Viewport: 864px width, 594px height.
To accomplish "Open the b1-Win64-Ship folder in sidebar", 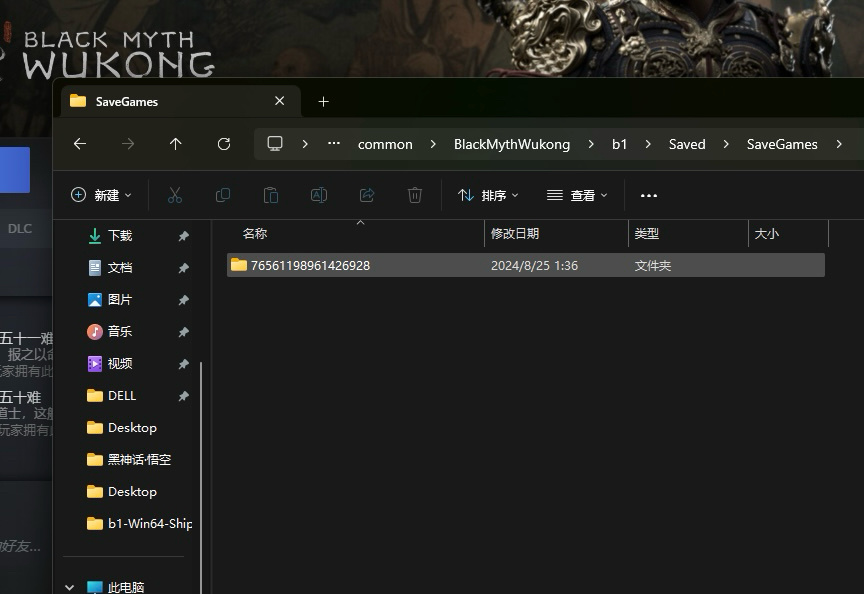I will coord(150,523).
